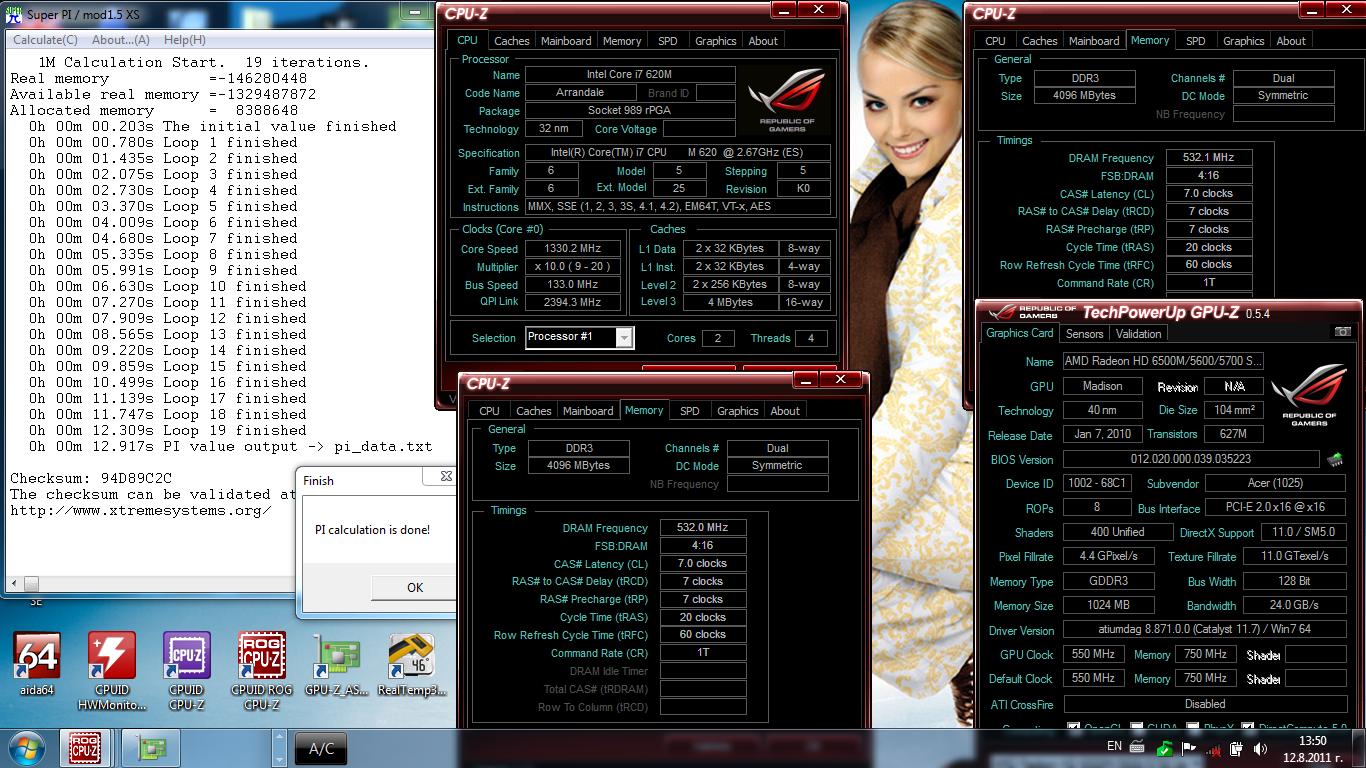Click the Show Desktop strip at taskbar end
The width and height of the screenshot is (1366, 768).
tap(1359, 748)
